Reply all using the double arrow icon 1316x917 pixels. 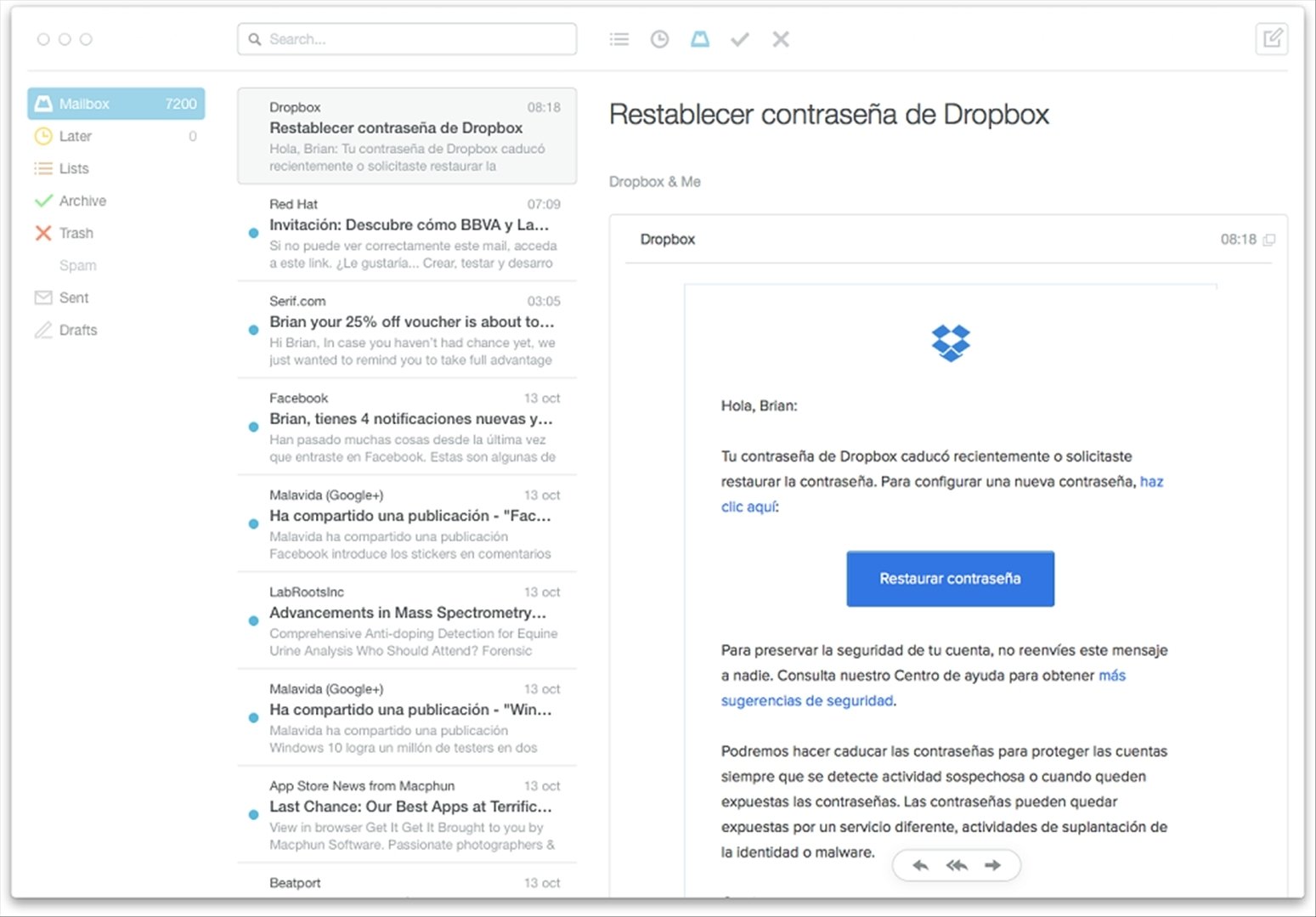pos(957,865)
